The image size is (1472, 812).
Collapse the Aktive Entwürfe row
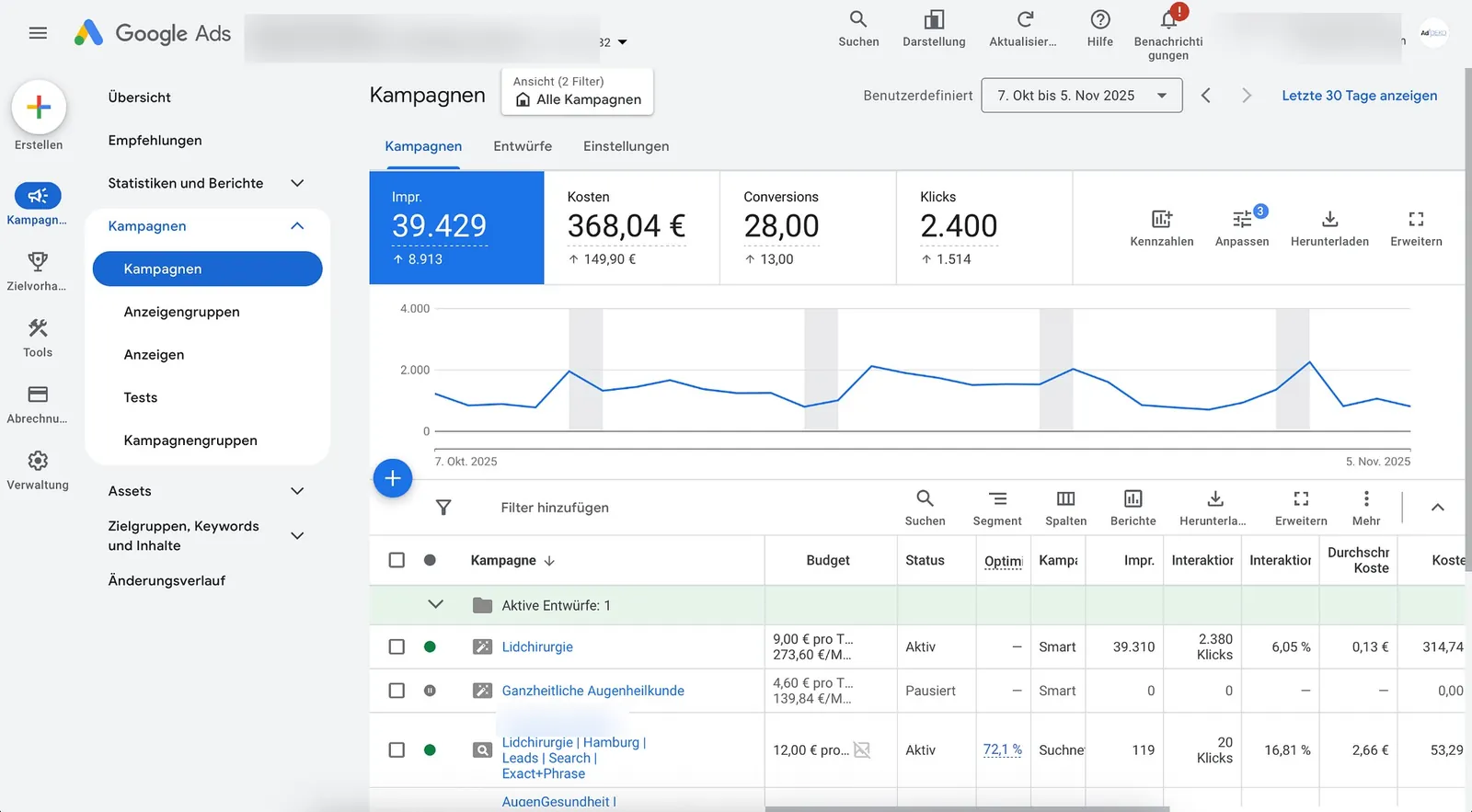pos(436,604)
